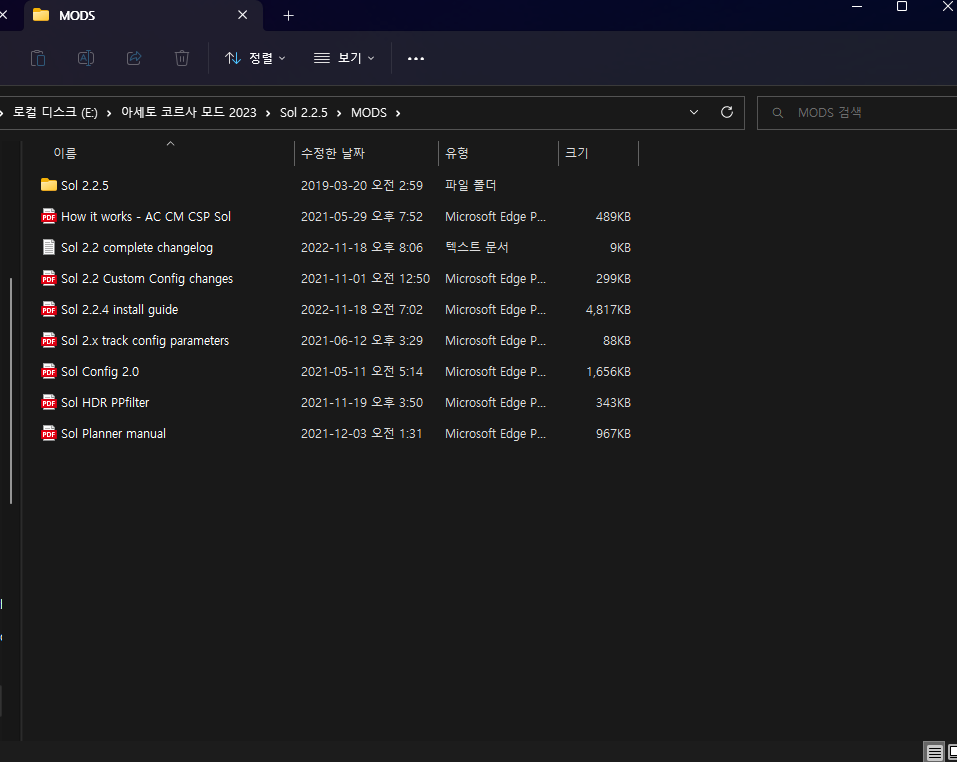Select Sol 2.2.4 install guide name
The image size is (957, 762).
click(120, 310)
